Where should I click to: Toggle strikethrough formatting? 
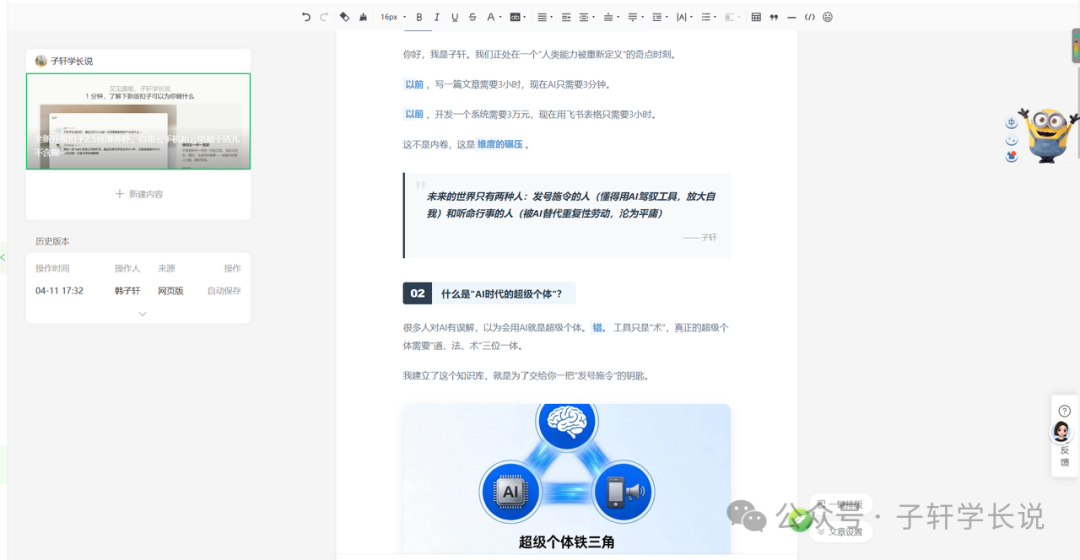472,17
